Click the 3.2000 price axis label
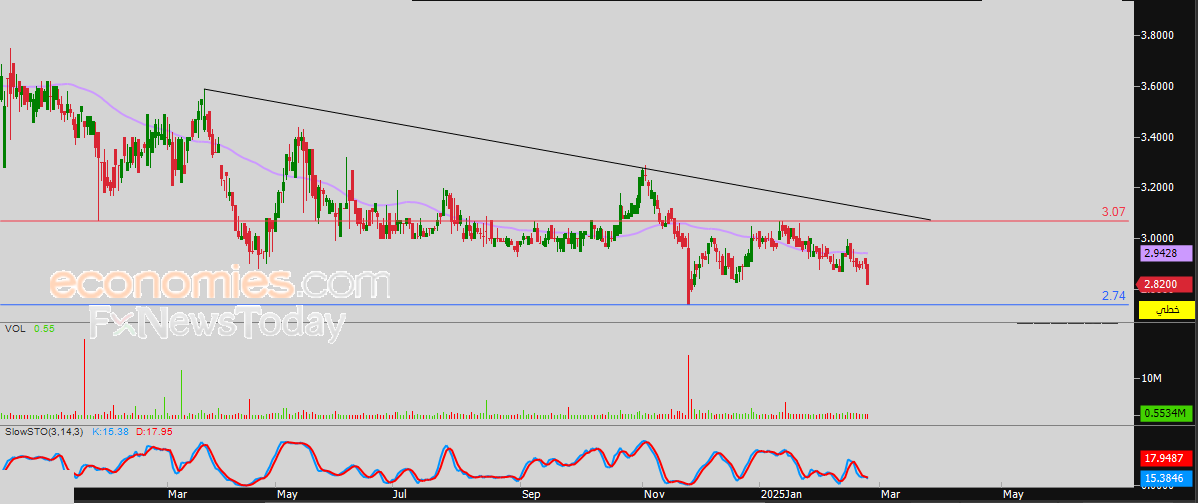This screenshot has height=504, width=1198. [x=1157, y=187]
